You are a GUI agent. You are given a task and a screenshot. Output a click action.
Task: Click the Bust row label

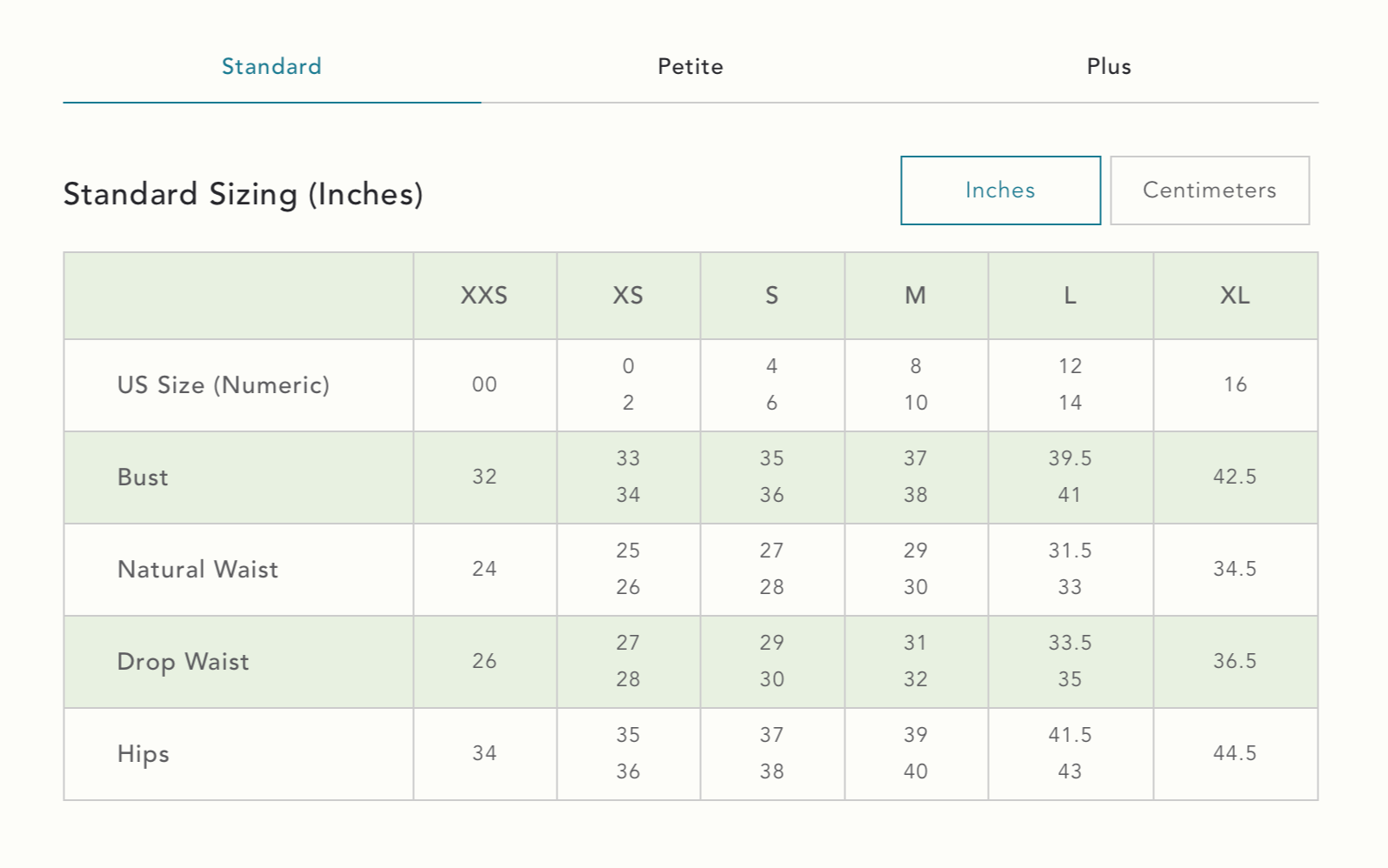[x=143, y=477]
